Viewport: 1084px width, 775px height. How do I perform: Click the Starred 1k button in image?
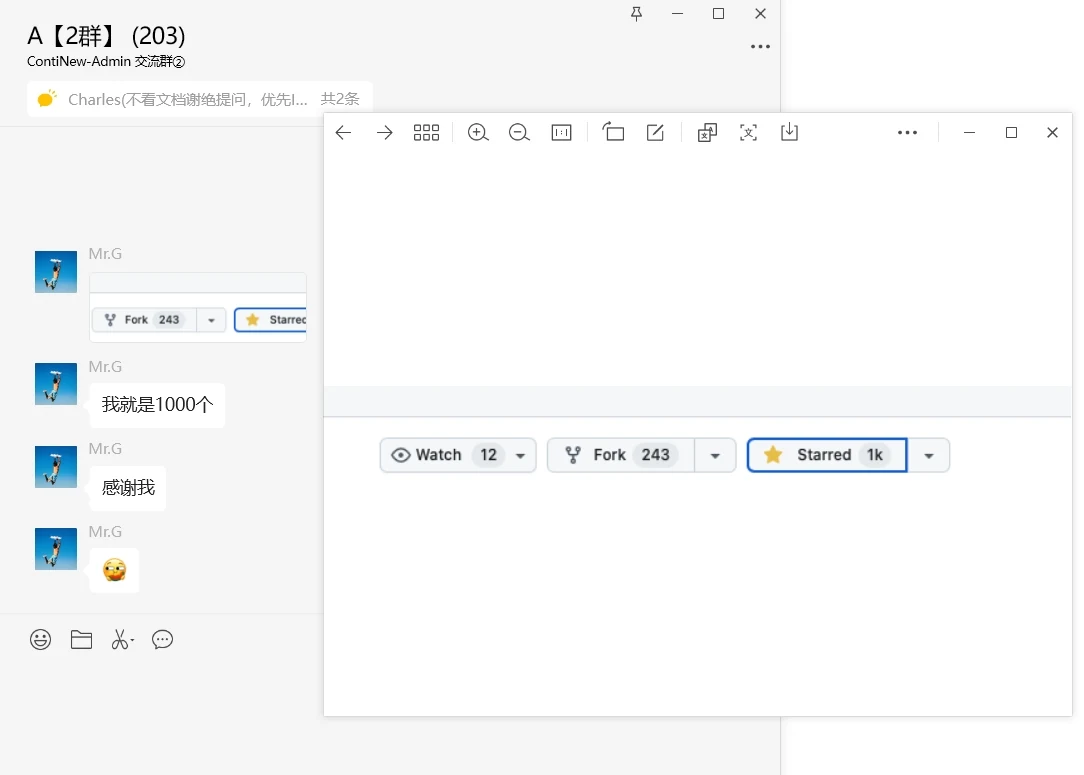[x=827, y=455]
